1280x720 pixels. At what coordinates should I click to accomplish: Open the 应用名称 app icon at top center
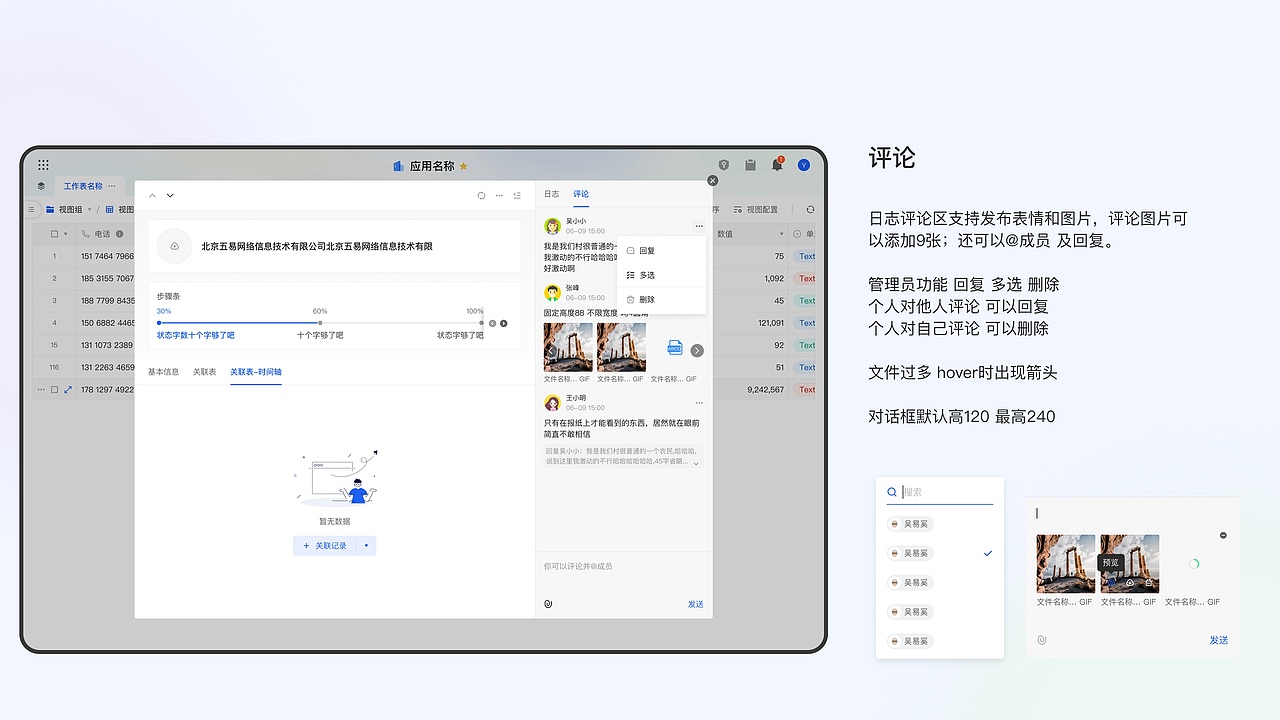[400, 165]
